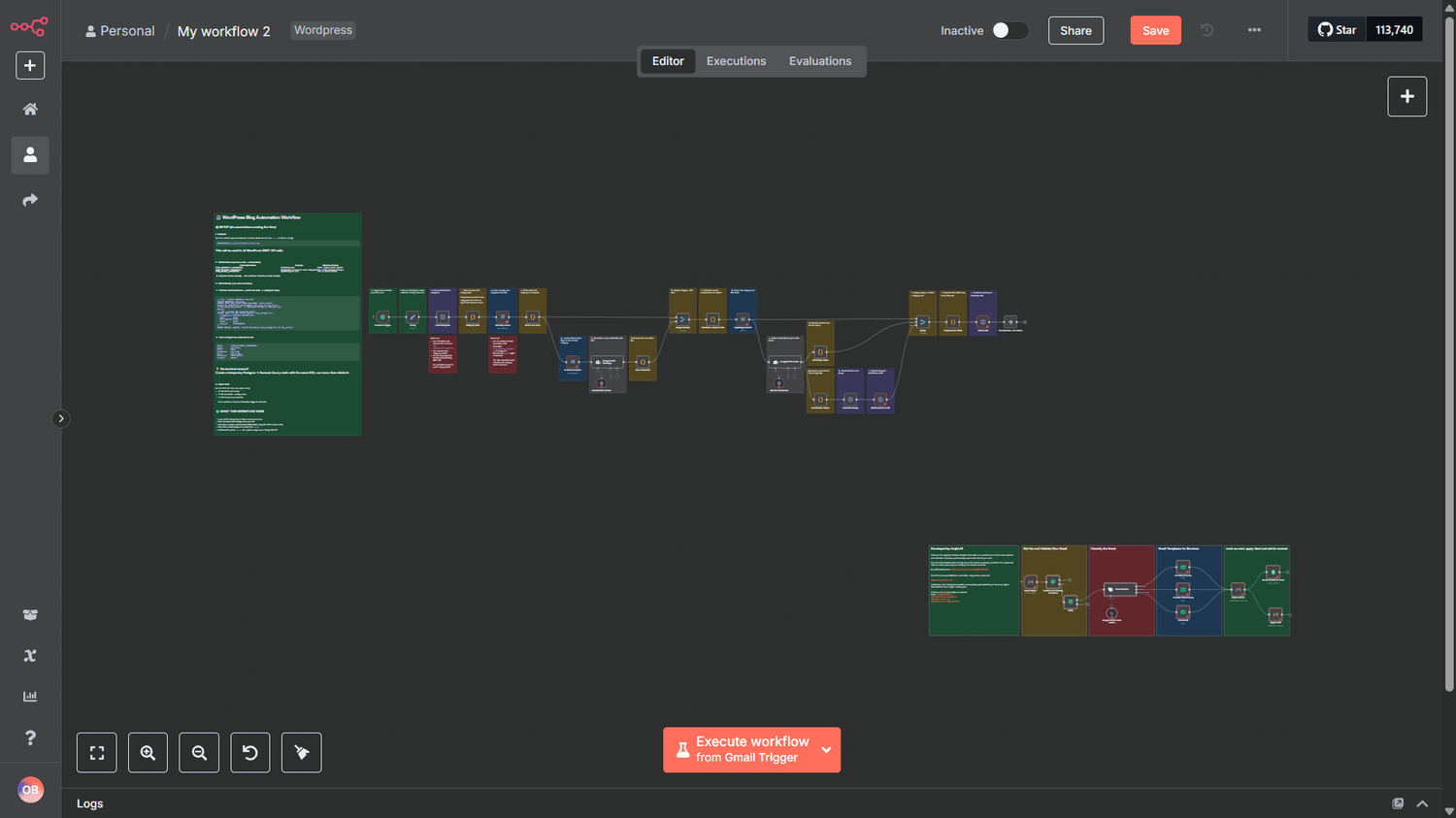Select the Personal user icon in sidebar
This screenshot has height=818, width=1456.
[x=30, y=155]
